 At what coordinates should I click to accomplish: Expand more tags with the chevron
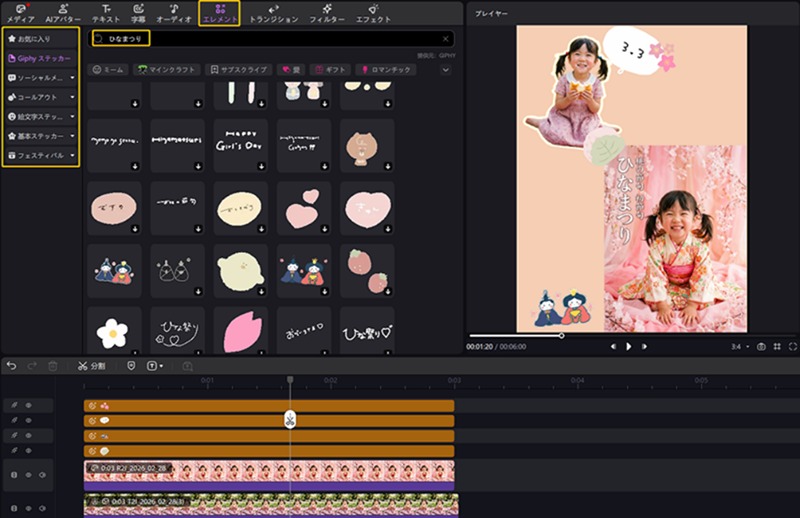(x=446, y=70)
